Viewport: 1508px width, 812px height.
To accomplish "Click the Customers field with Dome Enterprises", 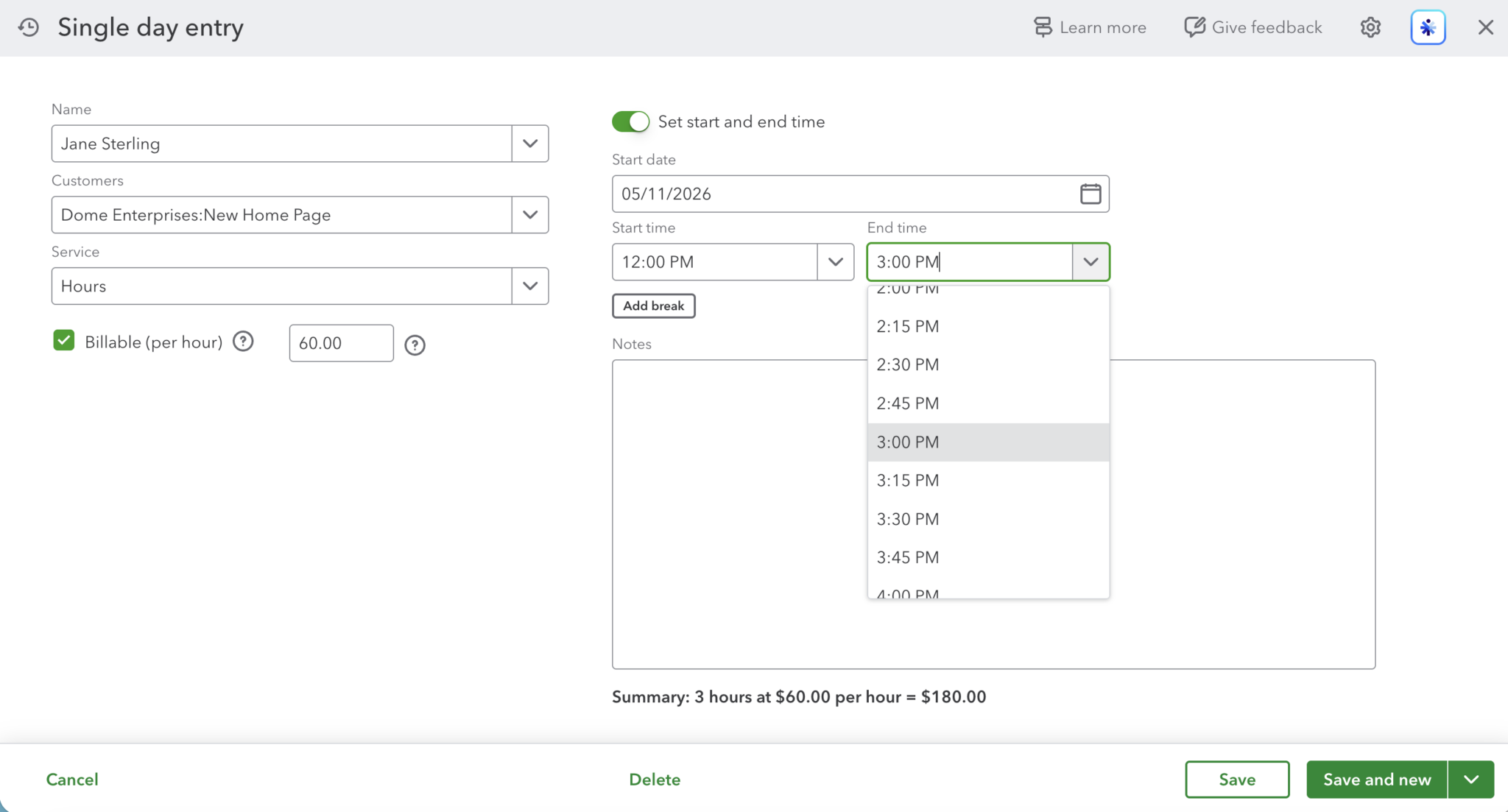I will tap(282, 215).
